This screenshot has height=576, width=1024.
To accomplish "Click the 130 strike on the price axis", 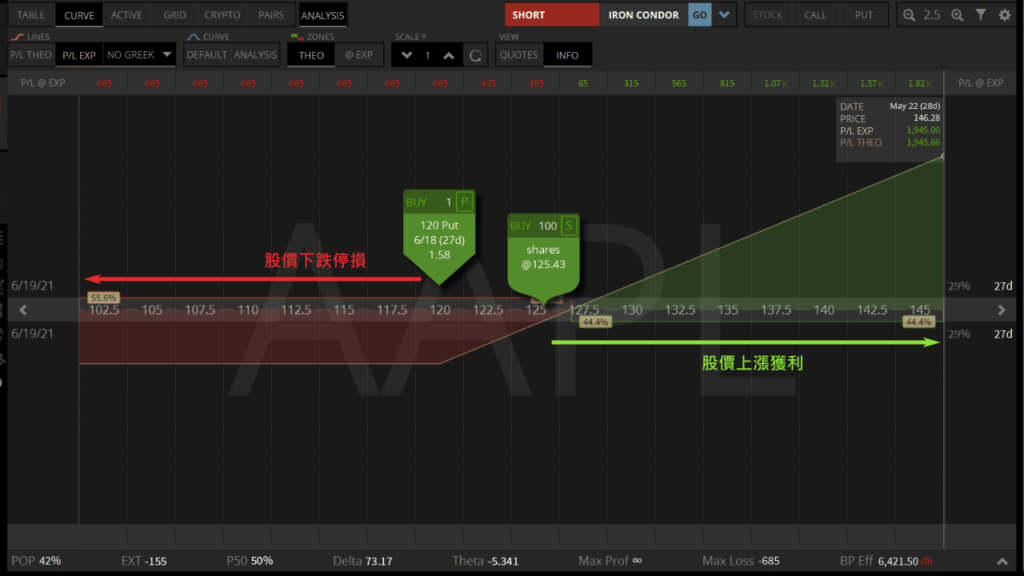I will [632, 310].
